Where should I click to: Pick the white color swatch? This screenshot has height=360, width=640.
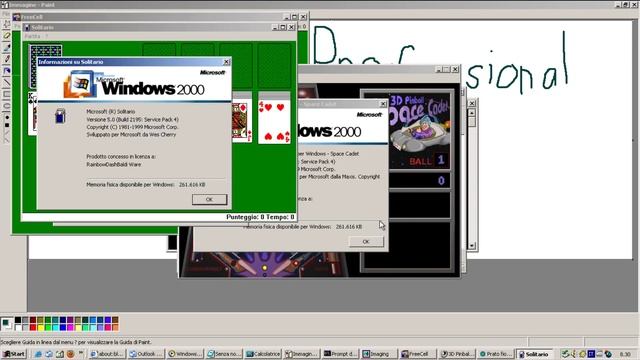point(18,328)
